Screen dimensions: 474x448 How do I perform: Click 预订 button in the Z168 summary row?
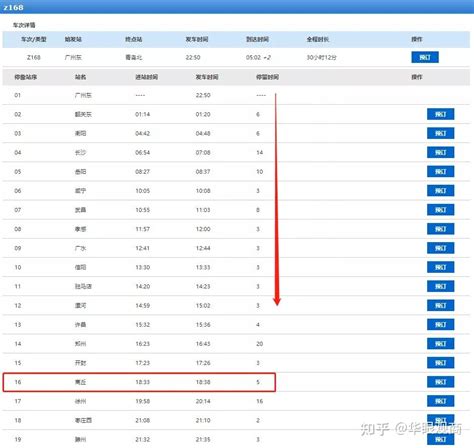coord(425,57)
